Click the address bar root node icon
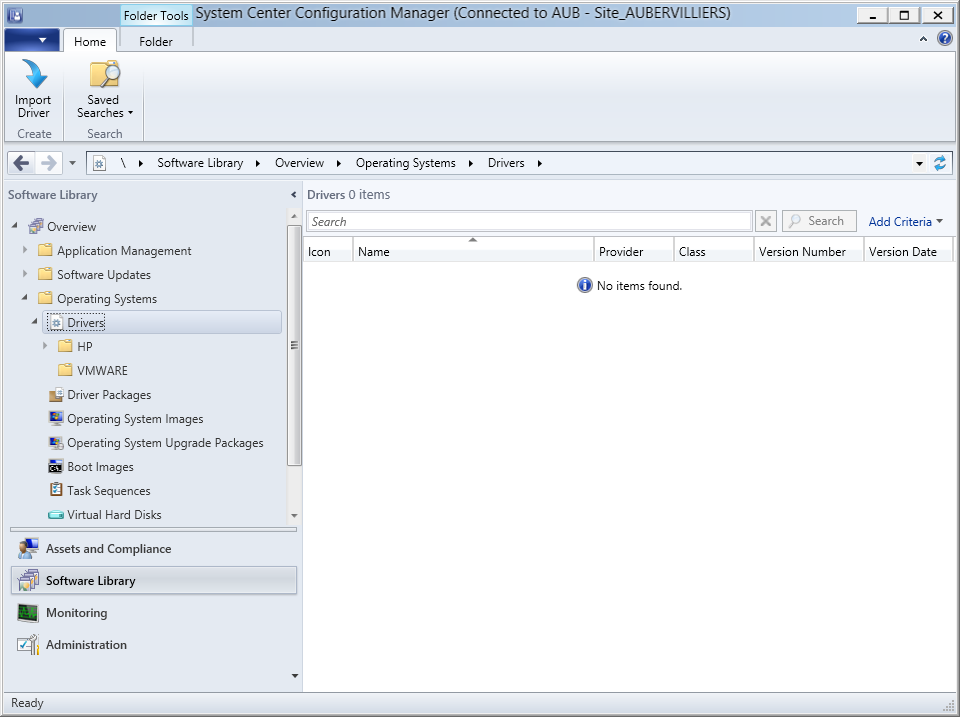Image resolution: width=960 pixels, height=717 pixels. pyautogui.click(x=99, y=163)
